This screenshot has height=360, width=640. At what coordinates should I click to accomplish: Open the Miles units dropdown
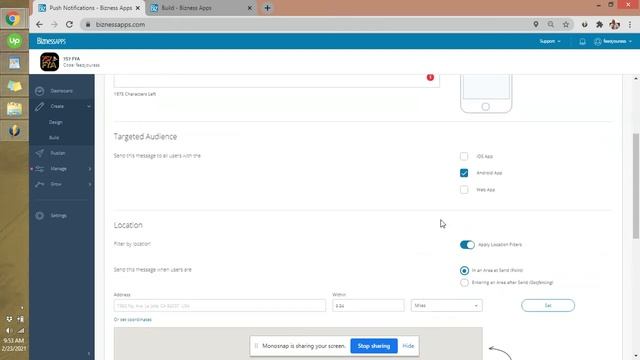coord(446,306)
